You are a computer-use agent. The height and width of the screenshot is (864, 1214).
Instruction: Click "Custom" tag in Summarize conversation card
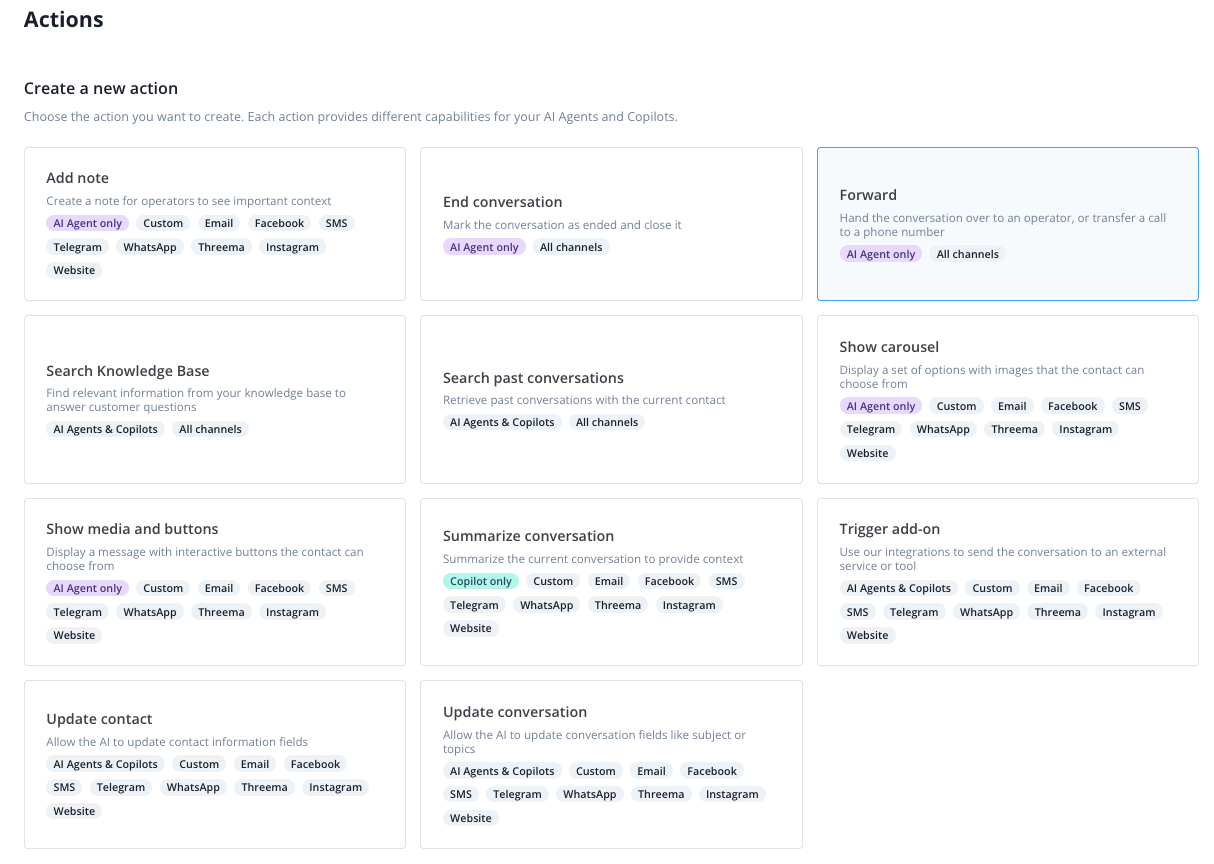tap(553, 581)
